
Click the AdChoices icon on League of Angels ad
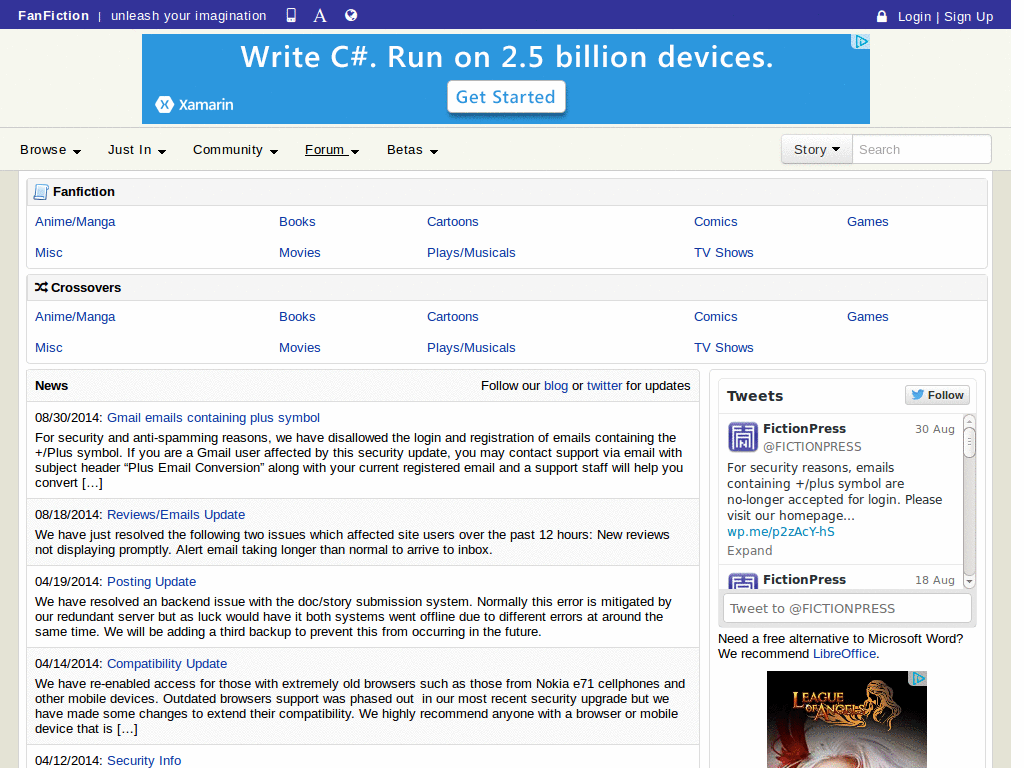918,679
